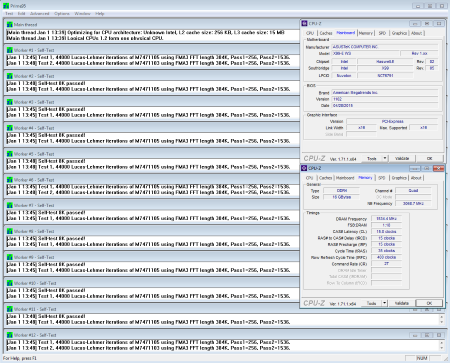Click the NUM indicator in status bar

(x=422, y=358)
